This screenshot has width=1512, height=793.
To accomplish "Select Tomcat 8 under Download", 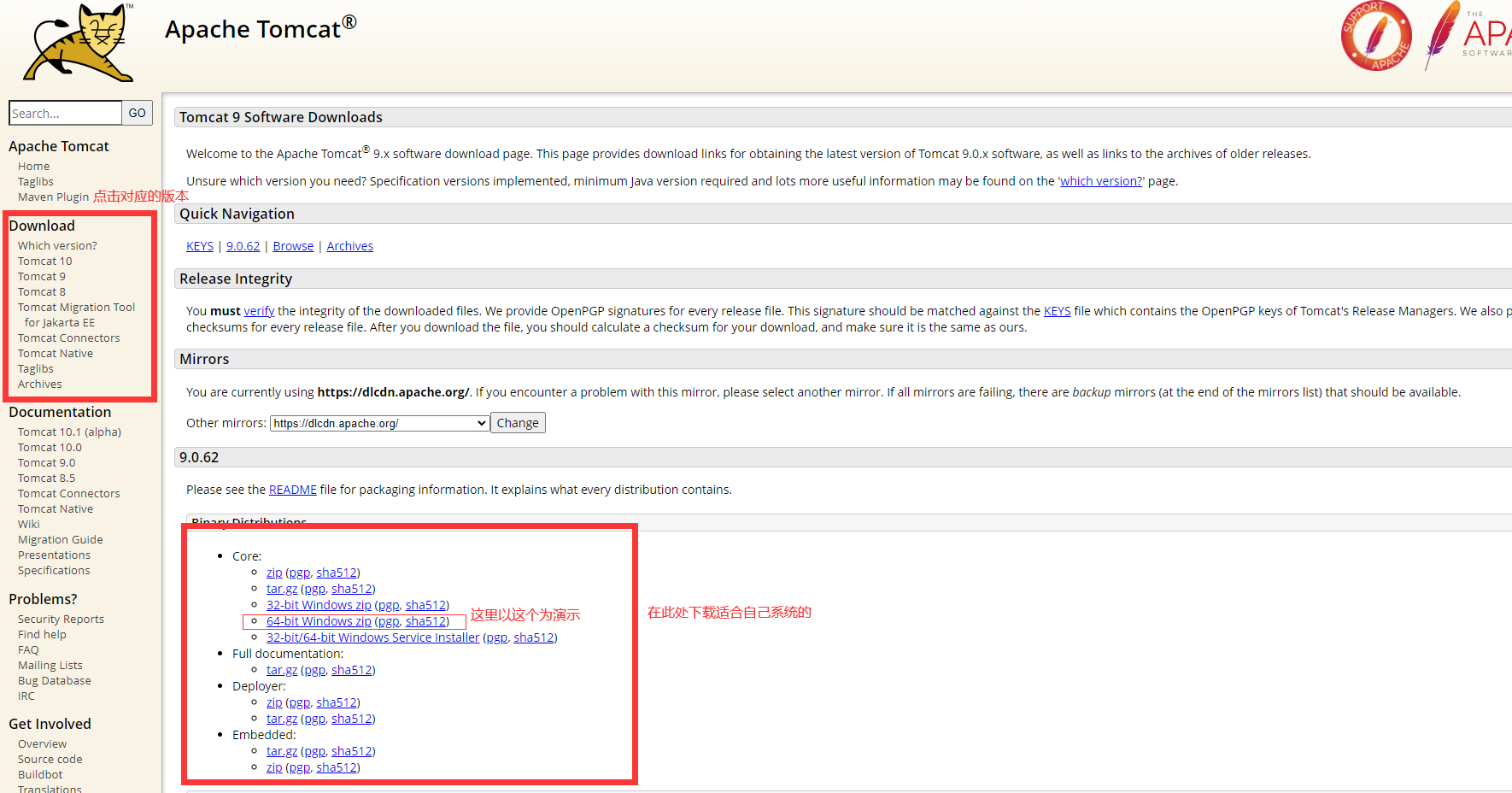I will (41, 292).
